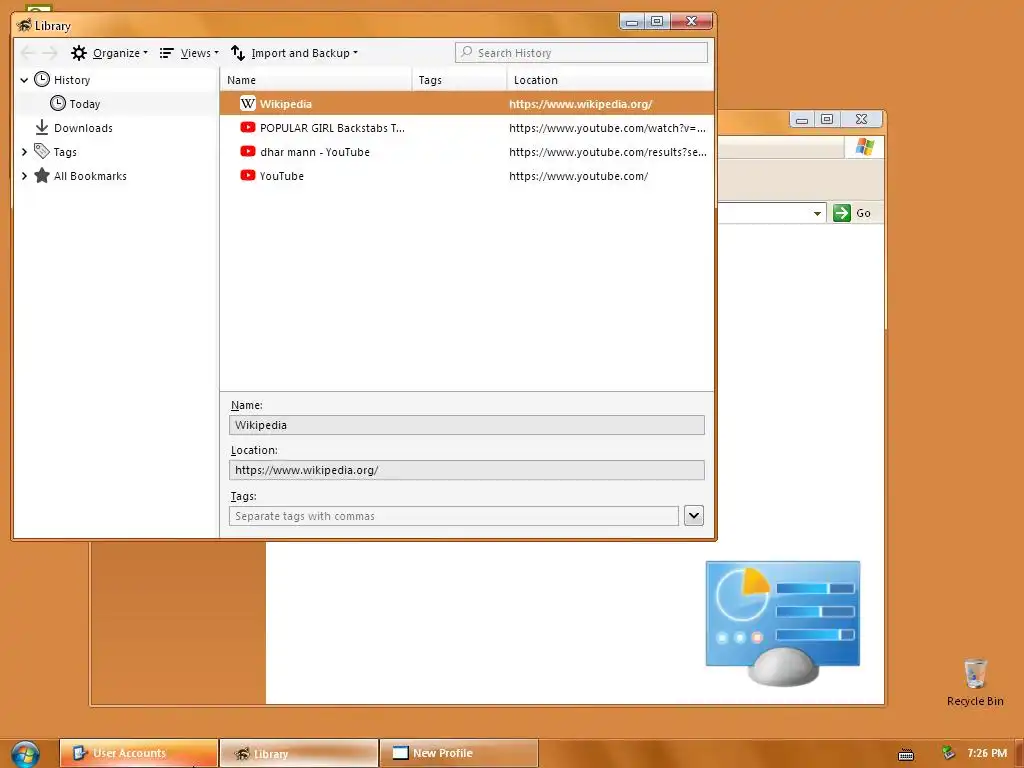Image resolution: width=1024 pixels, height=768 pixels.
Task: Select History in the sidebar
Action: 72,80
